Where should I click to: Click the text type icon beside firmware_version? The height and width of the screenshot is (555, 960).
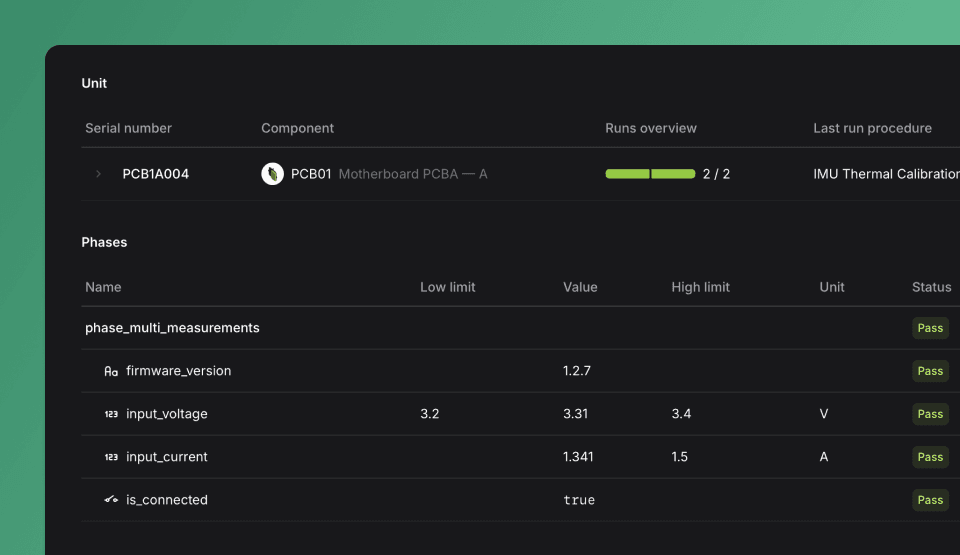[x=111, y=371]
